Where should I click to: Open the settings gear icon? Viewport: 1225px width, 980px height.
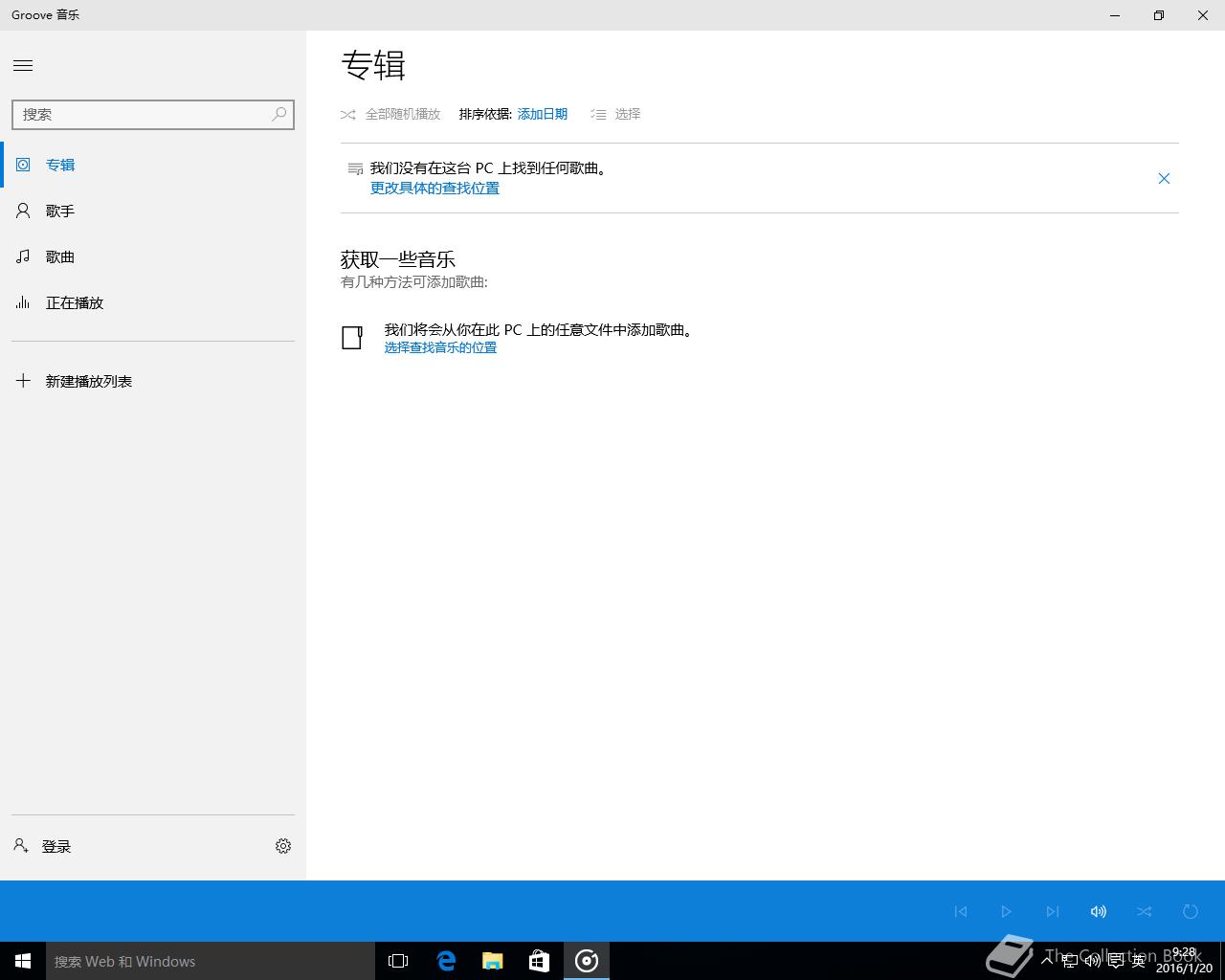tap(283, 846)
